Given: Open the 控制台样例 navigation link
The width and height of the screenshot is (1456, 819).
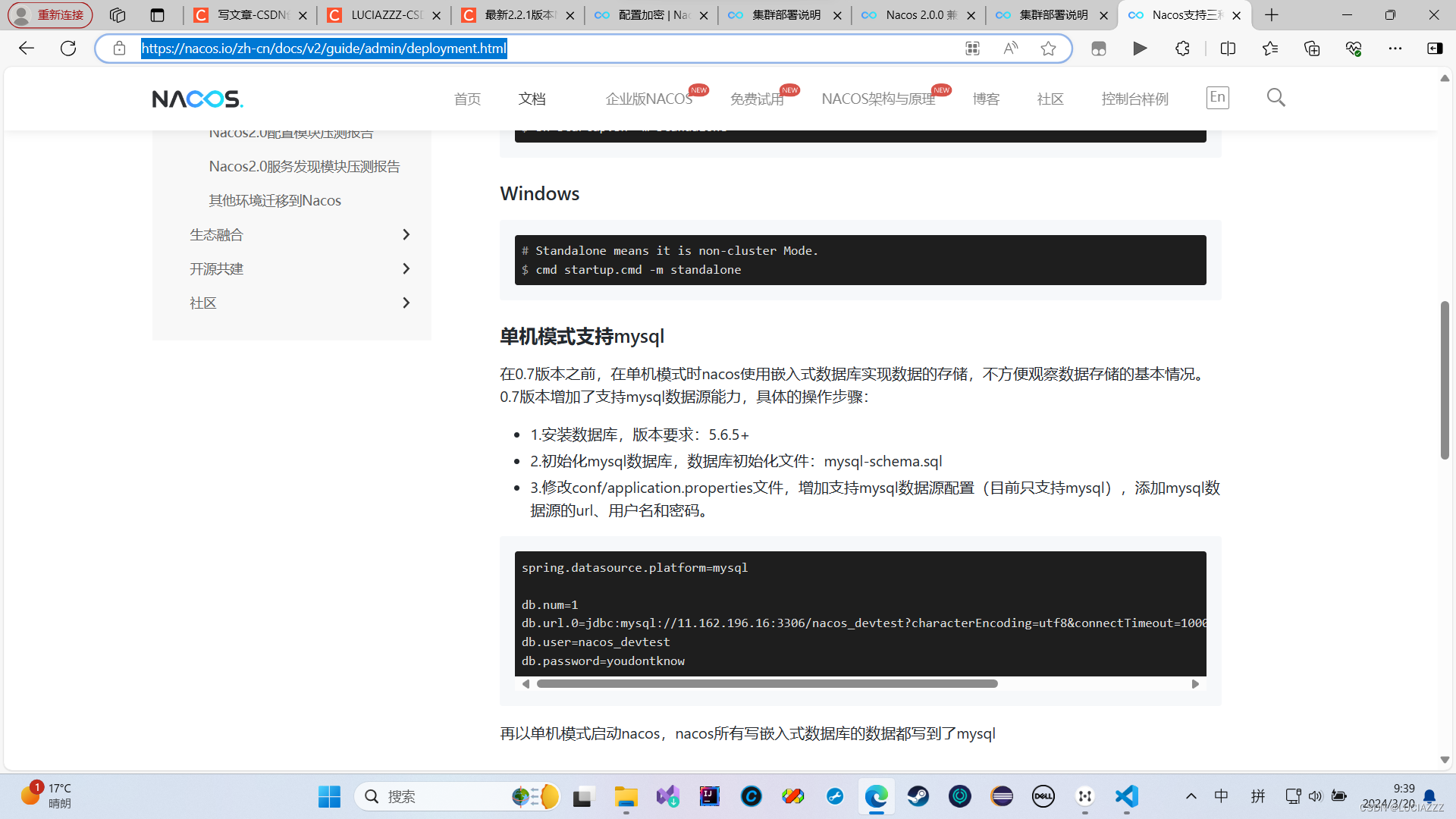Looking at the screenshot, I should point(1134,99).
